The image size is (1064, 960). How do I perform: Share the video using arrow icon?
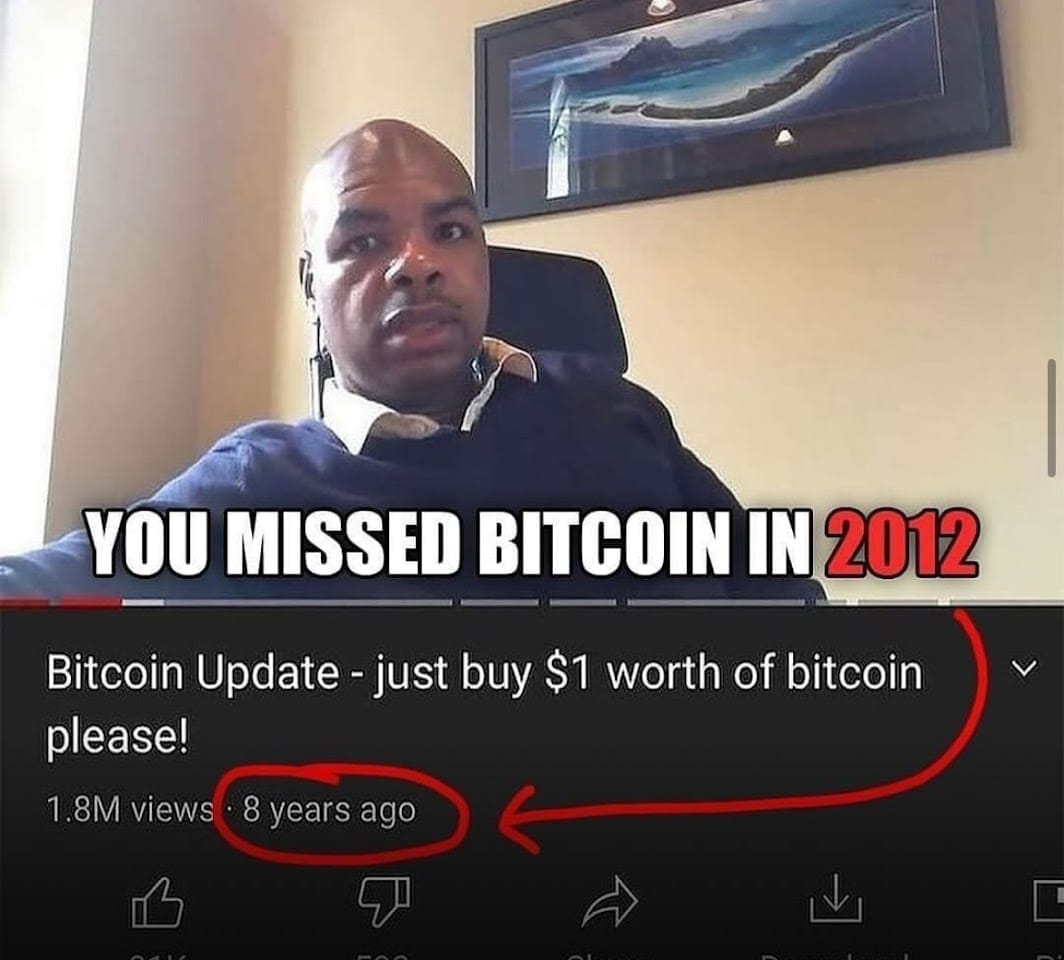click(610, 900)
